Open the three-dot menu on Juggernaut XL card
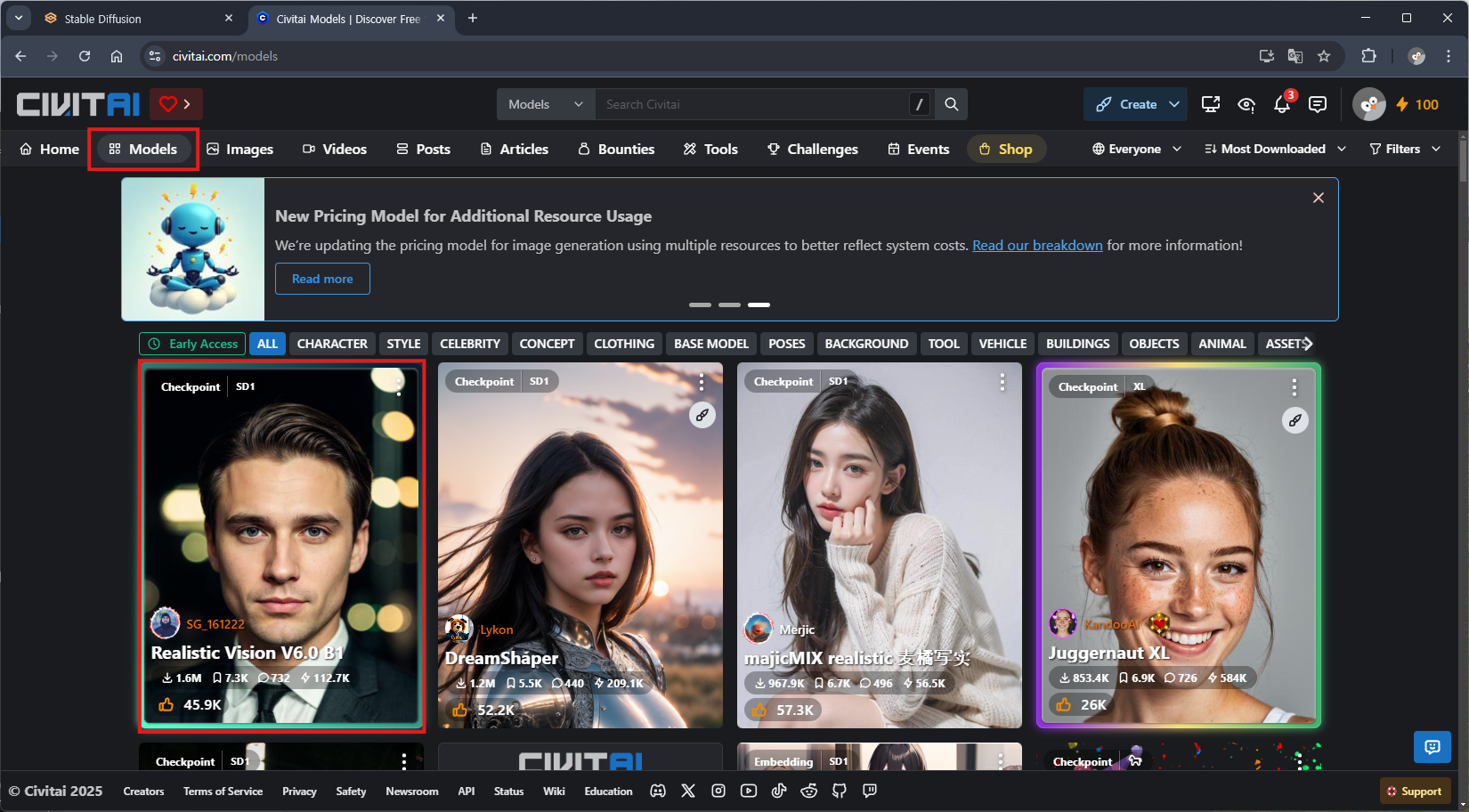Screen dimensions: 1469x812 click(1294, 387)
